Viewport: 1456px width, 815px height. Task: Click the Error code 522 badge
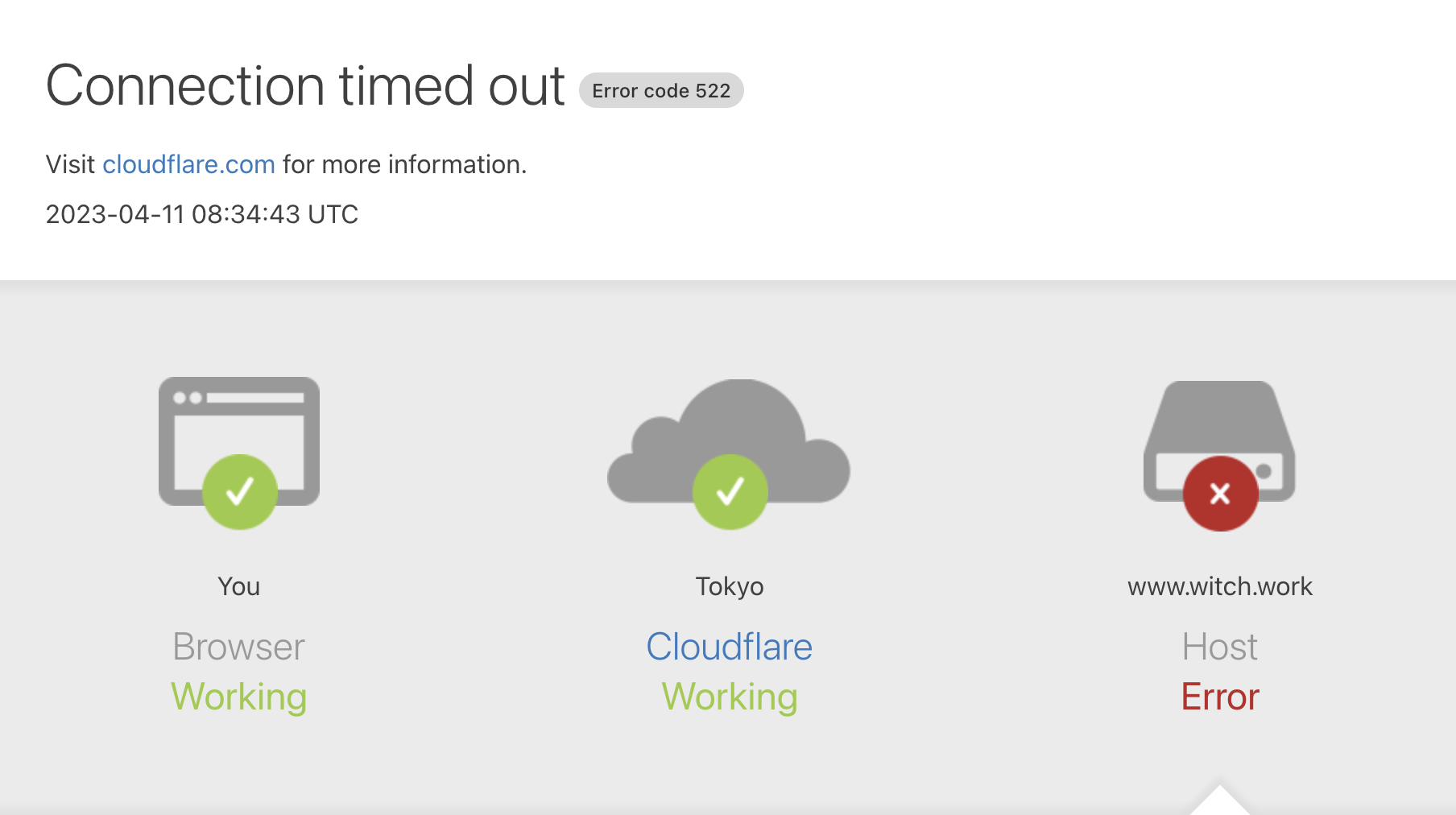pyautogui.click(x=661, y=90)
